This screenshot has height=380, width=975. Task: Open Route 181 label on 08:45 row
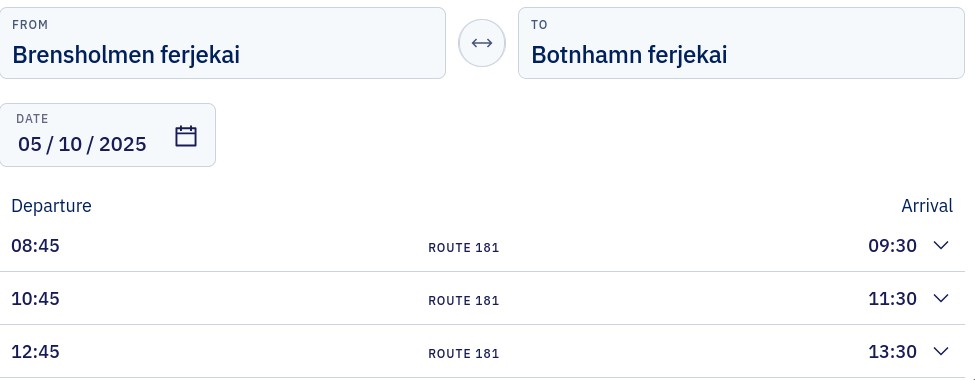click(x=464, y=248)
